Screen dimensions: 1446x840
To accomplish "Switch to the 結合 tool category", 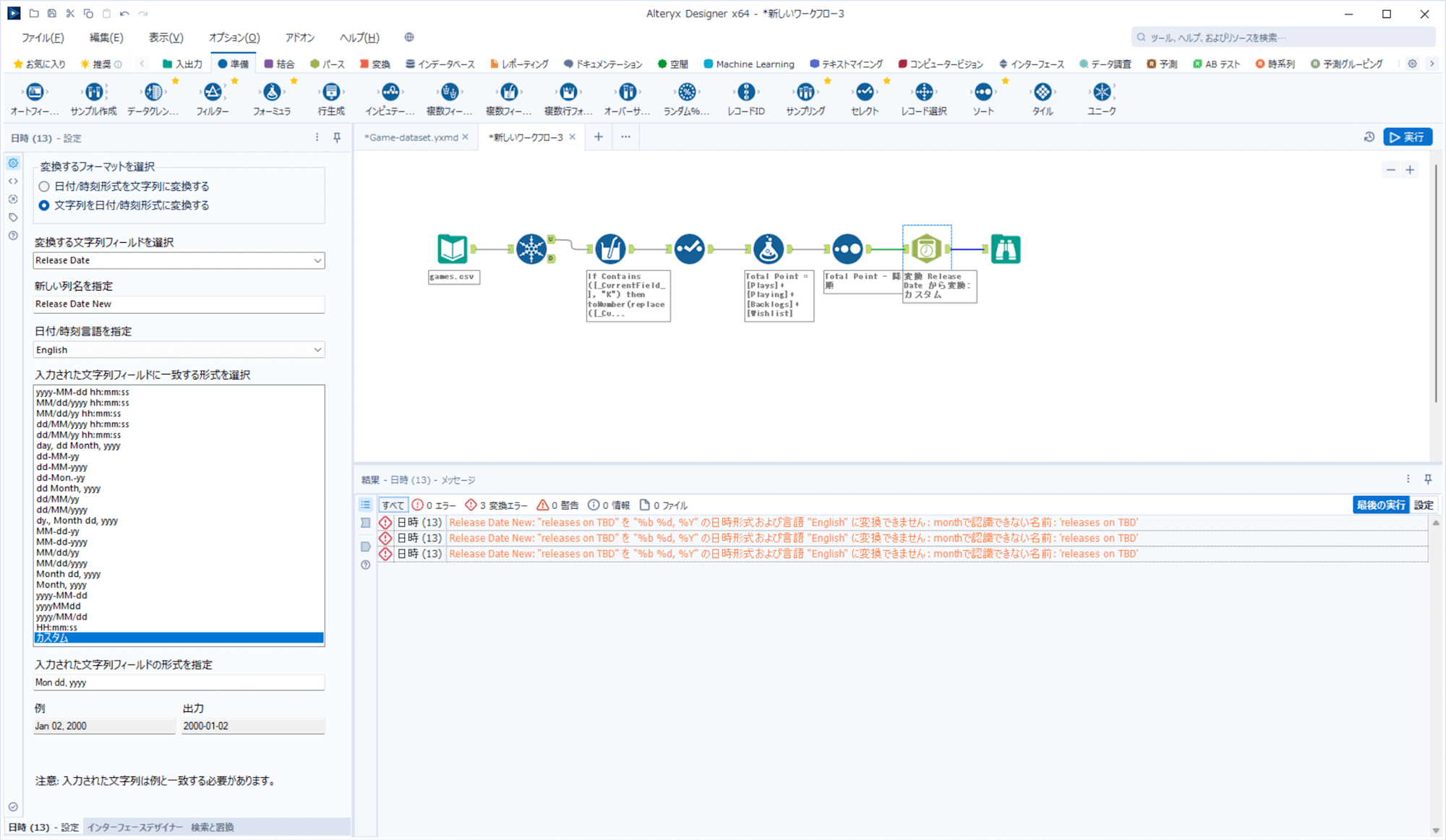I will click(x=279, y=64).
